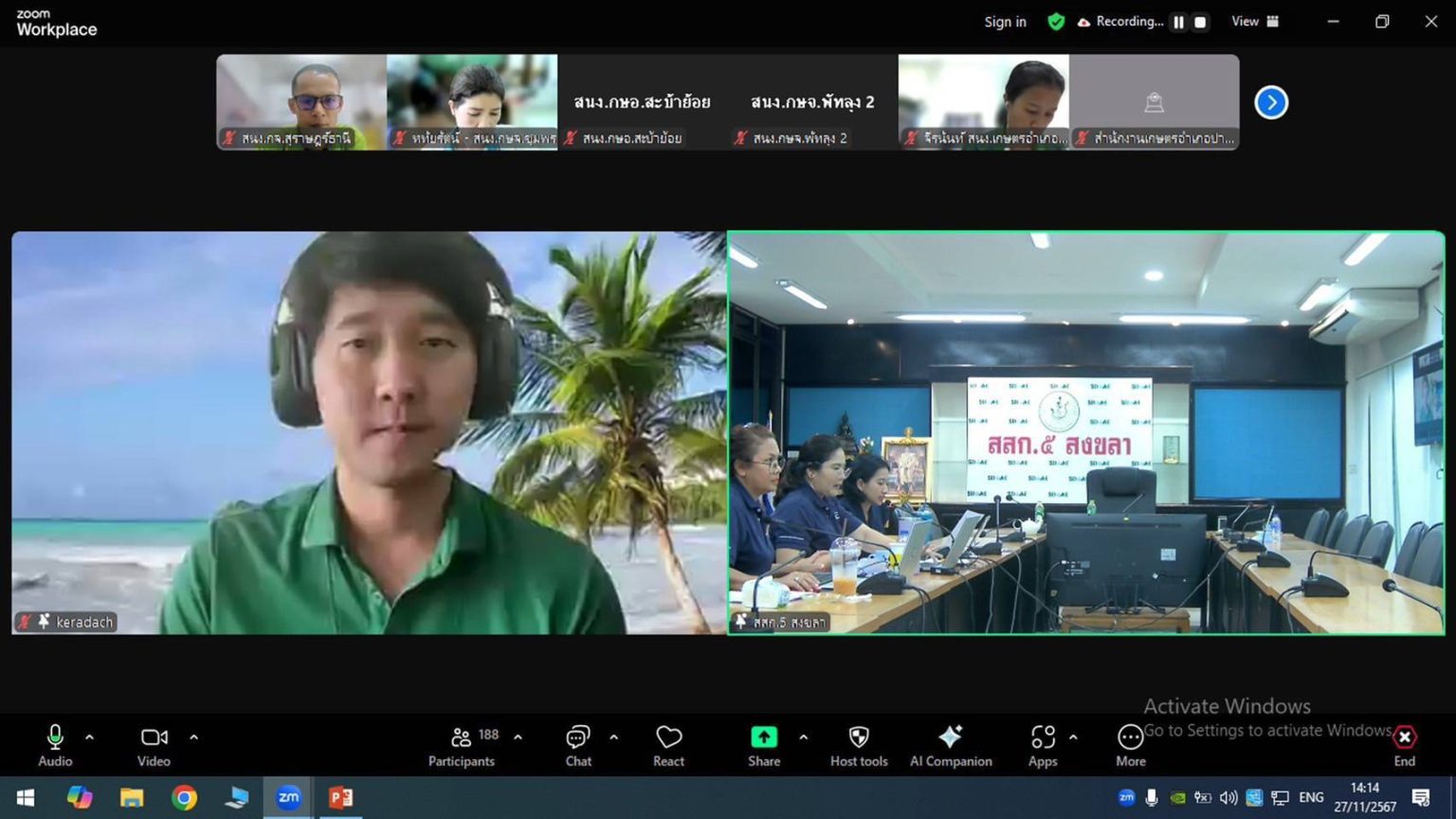Pause the recording
Screen dimensions: 1456x819
pos(1178,22)
